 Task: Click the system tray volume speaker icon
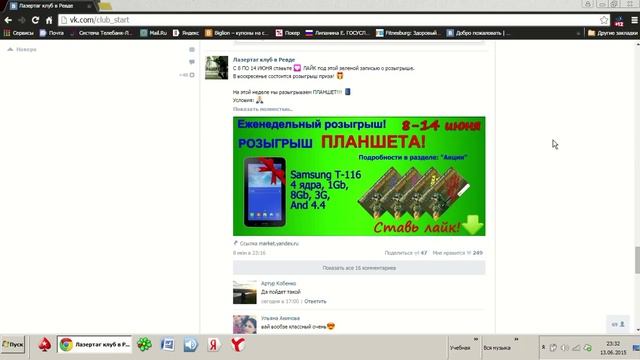565,348
